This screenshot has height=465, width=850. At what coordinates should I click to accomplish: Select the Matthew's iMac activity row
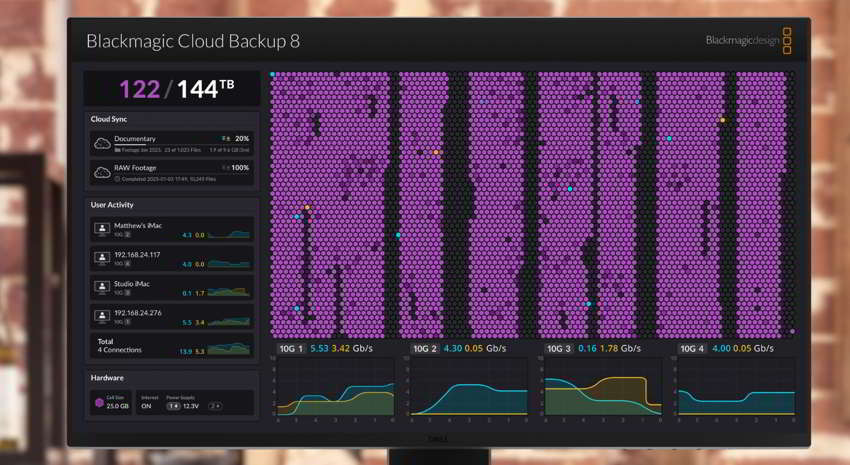tap(172, 229)
